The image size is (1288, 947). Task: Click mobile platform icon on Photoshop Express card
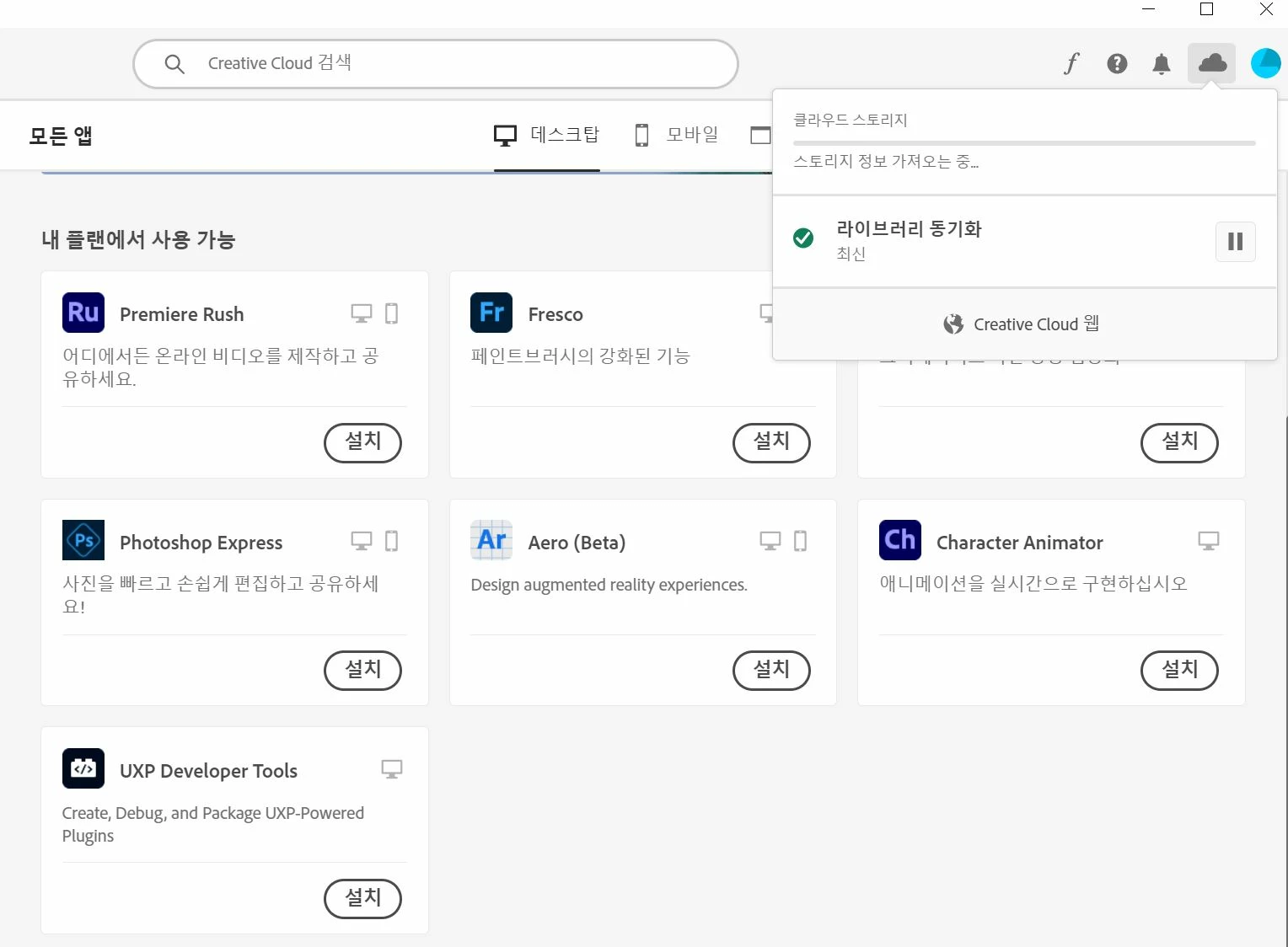coord(392,541)
